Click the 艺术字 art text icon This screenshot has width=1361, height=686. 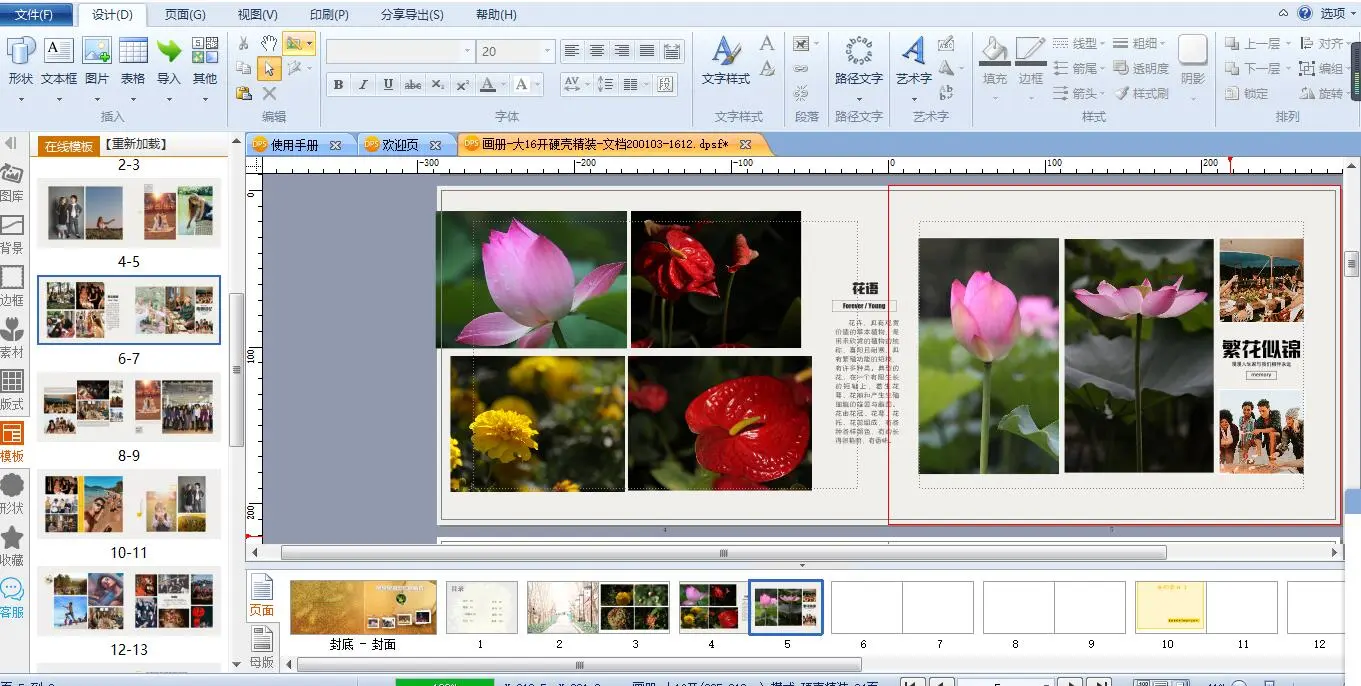913,58
